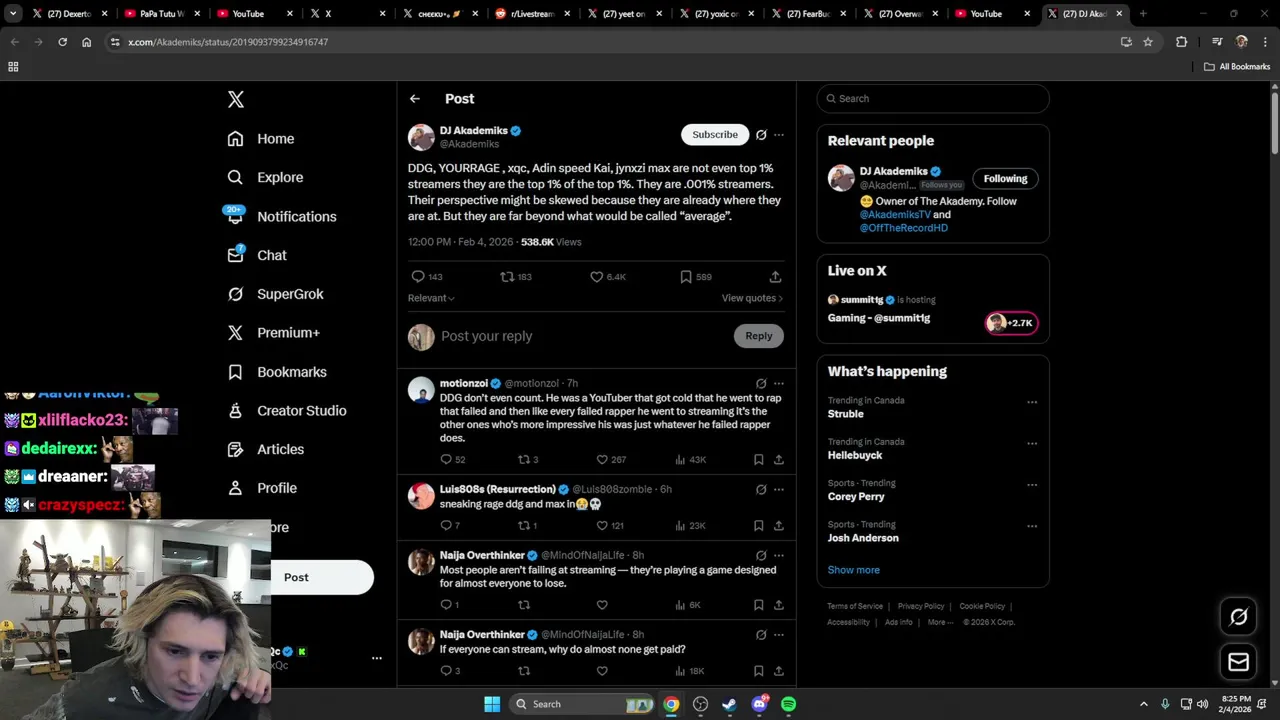Open the X logo home icon

(235, 99)
